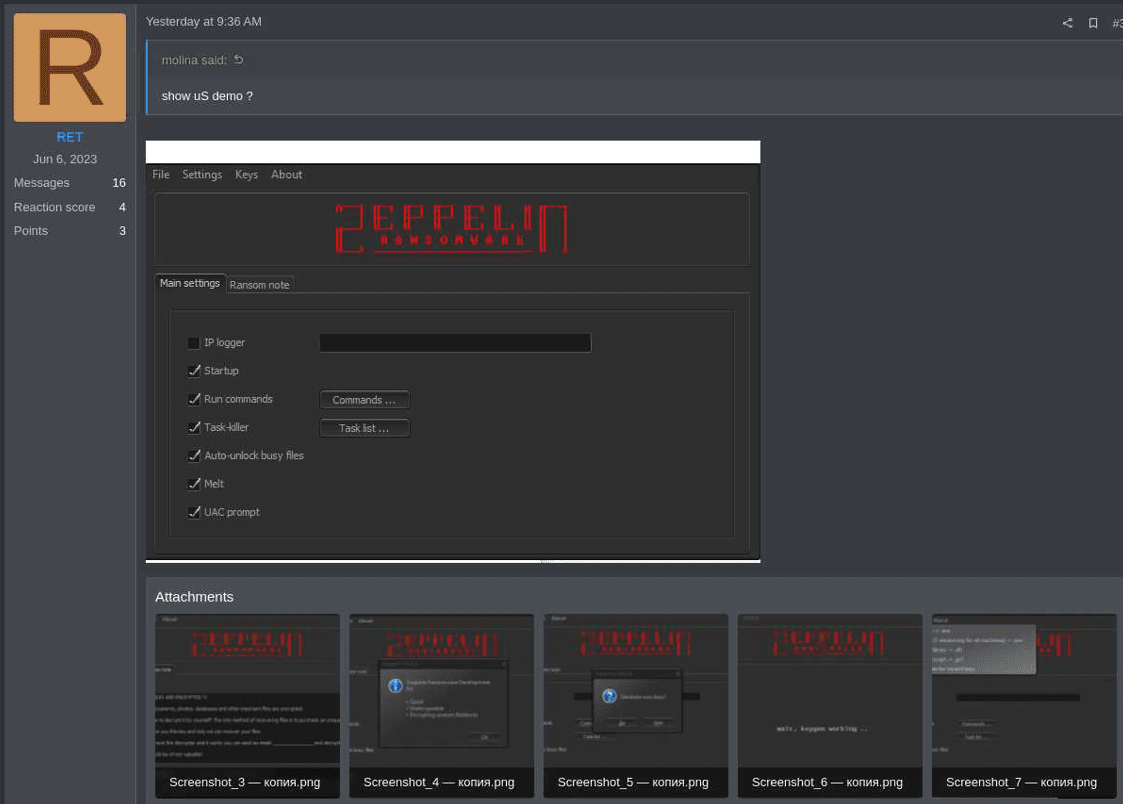The image size is (1123, 804).
Task: Select the Main settings tab
Action: point(190,283)
